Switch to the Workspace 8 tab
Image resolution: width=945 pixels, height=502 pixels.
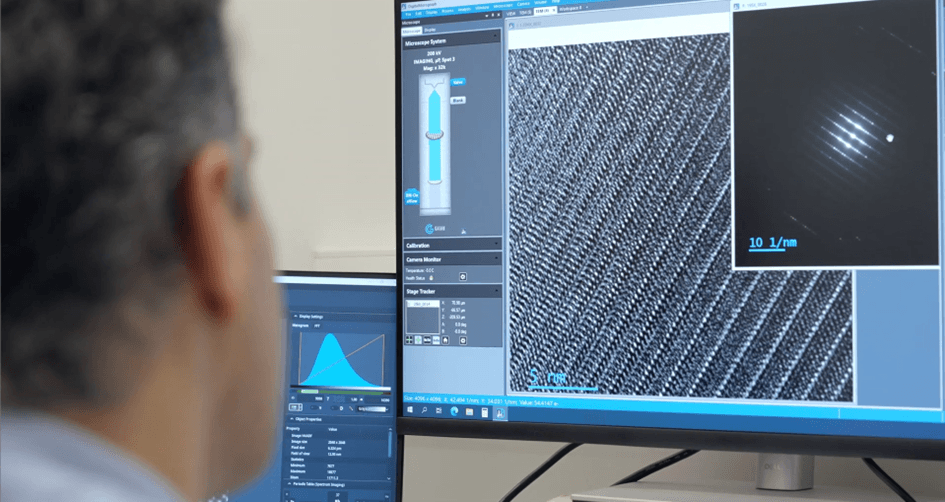pyautogui.click(x=571, y=8)
